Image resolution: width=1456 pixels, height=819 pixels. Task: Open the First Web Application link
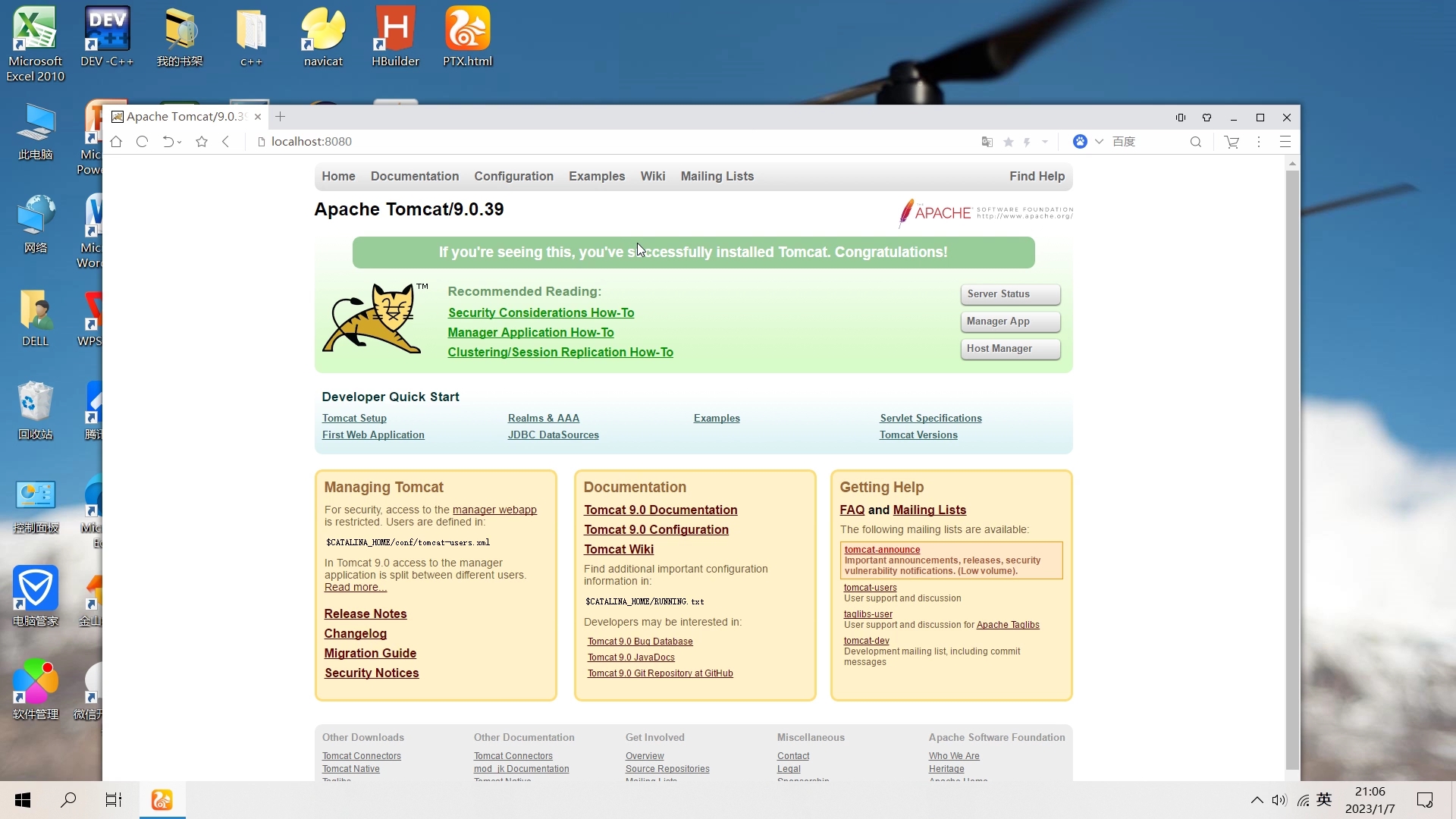point(373,435)
